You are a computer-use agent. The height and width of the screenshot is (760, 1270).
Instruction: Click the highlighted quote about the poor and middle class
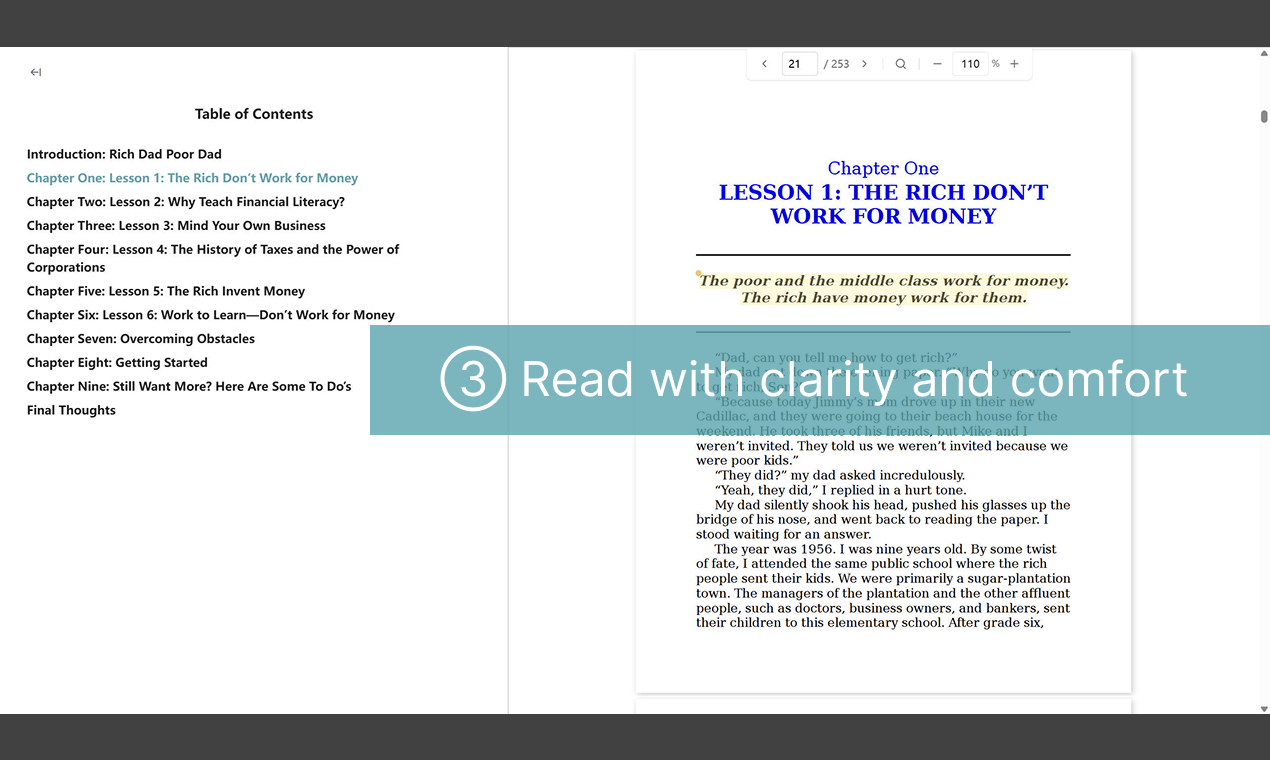click(x=883, y=289)
